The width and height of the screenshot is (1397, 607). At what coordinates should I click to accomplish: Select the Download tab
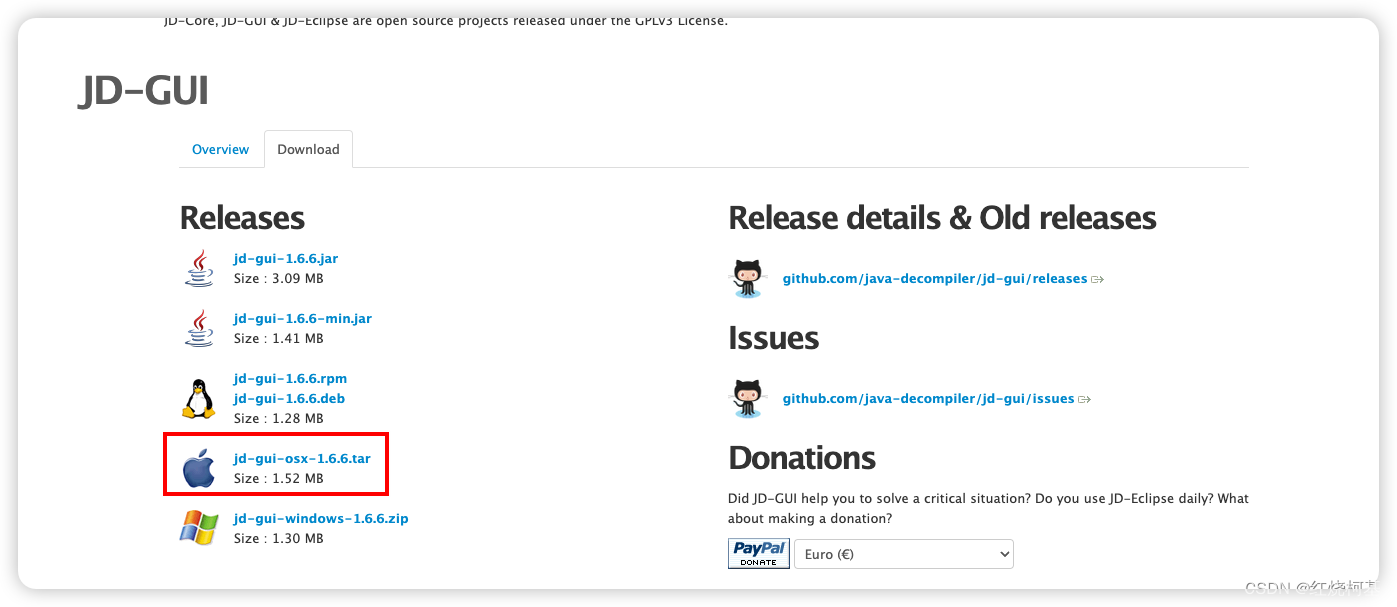pos(308,149)
